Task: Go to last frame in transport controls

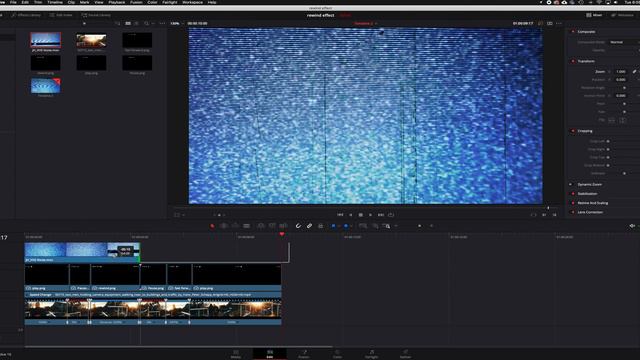Action: point(381,215)
